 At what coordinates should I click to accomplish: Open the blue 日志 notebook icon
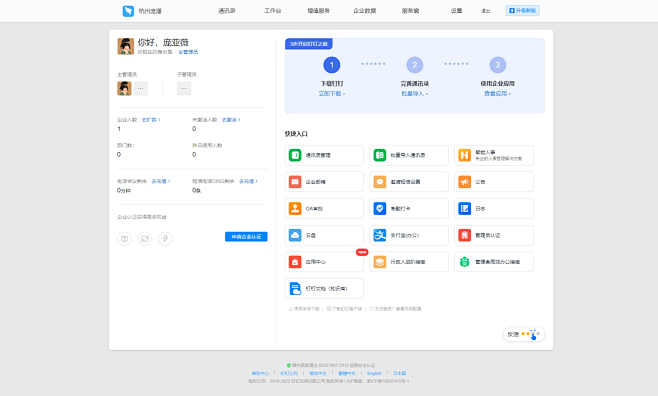[x=465, y=208]
